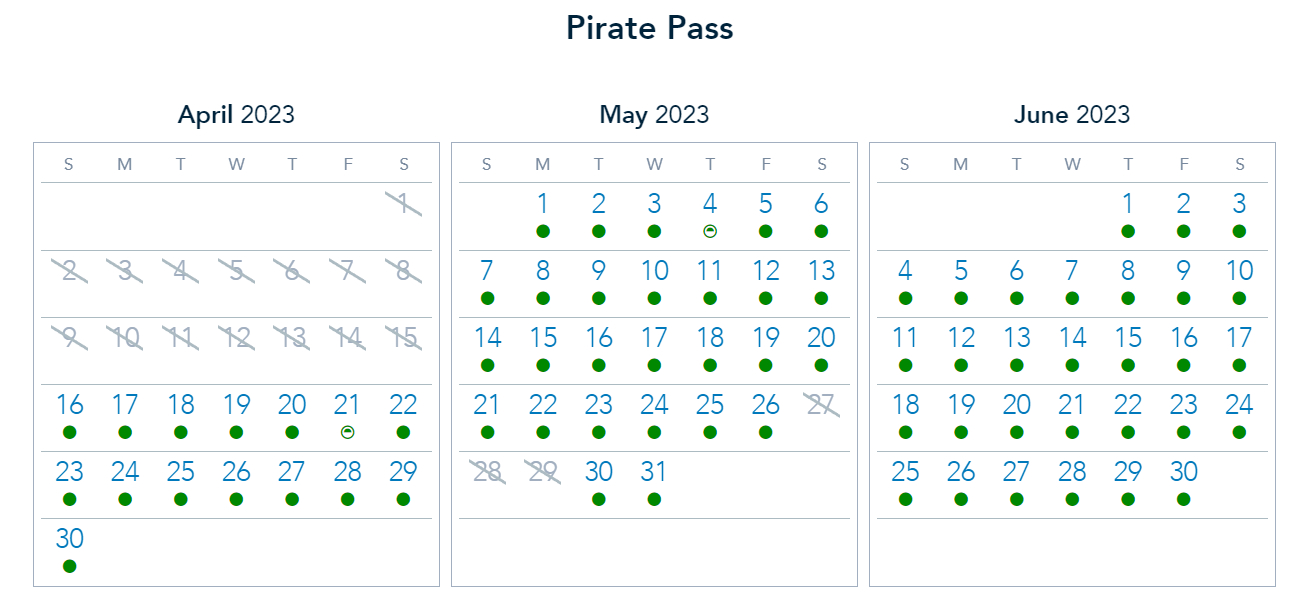Click the green dot under April 16
Screen dimensions: 1300x607
[69, 432]
